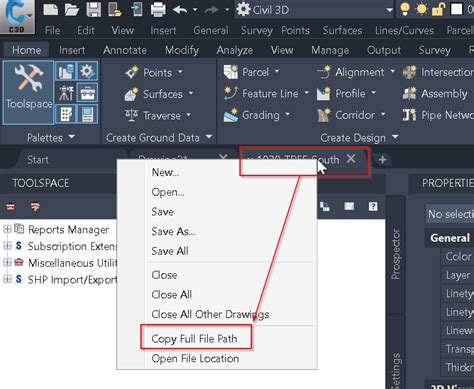Choose Save As... in the context menu
The width and height of the screenshot is (474, 389).
(173, 231)
